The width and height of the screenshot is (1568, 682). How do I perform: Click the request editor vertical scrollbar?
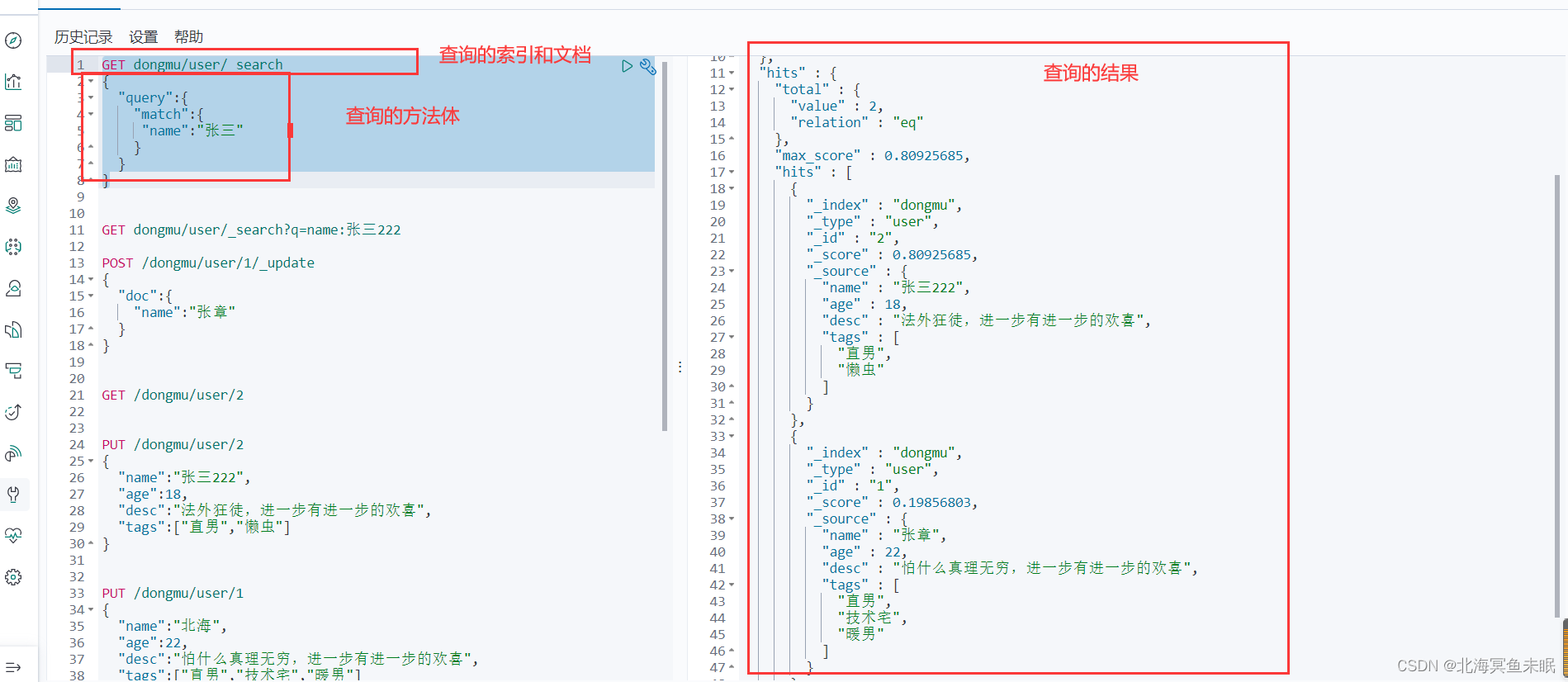pos(665,246)
